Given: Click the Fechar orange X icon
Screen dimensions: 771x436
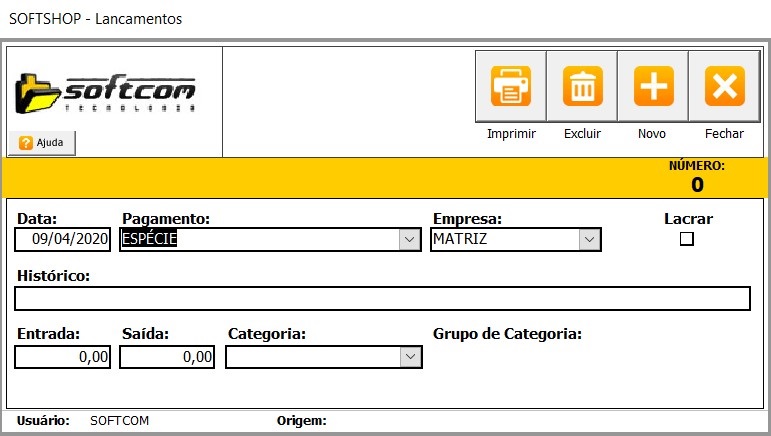Looking at the screenshot, I should [724, 87].
